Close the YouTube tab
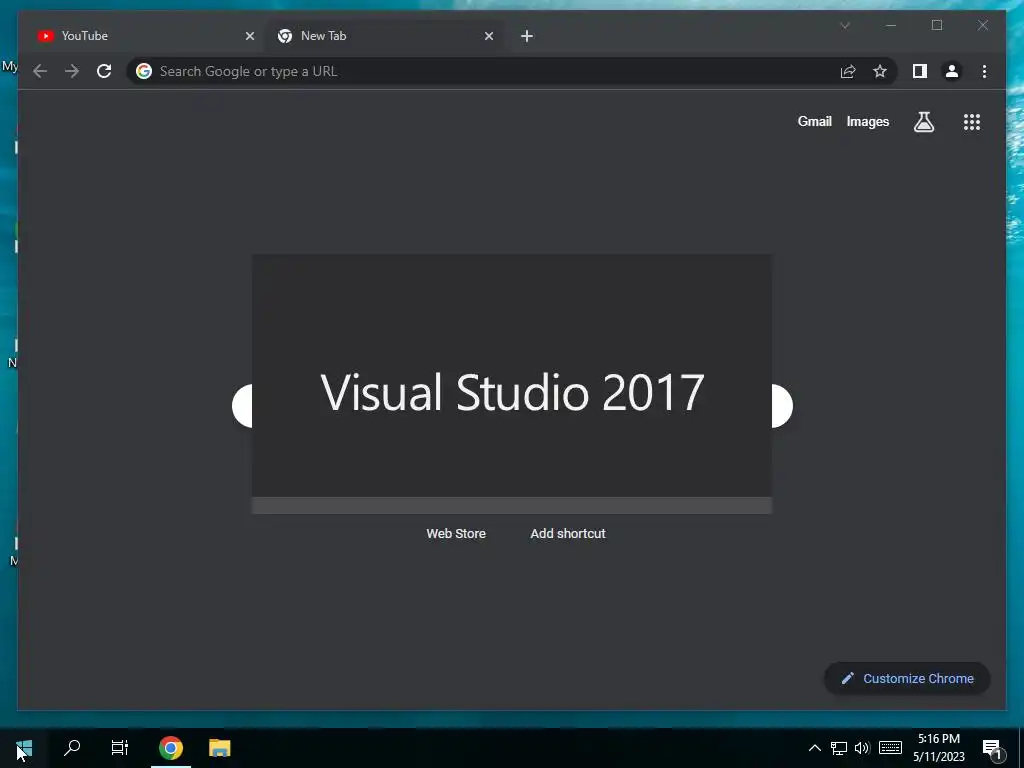1024x768 pixels. click(249, 36)
